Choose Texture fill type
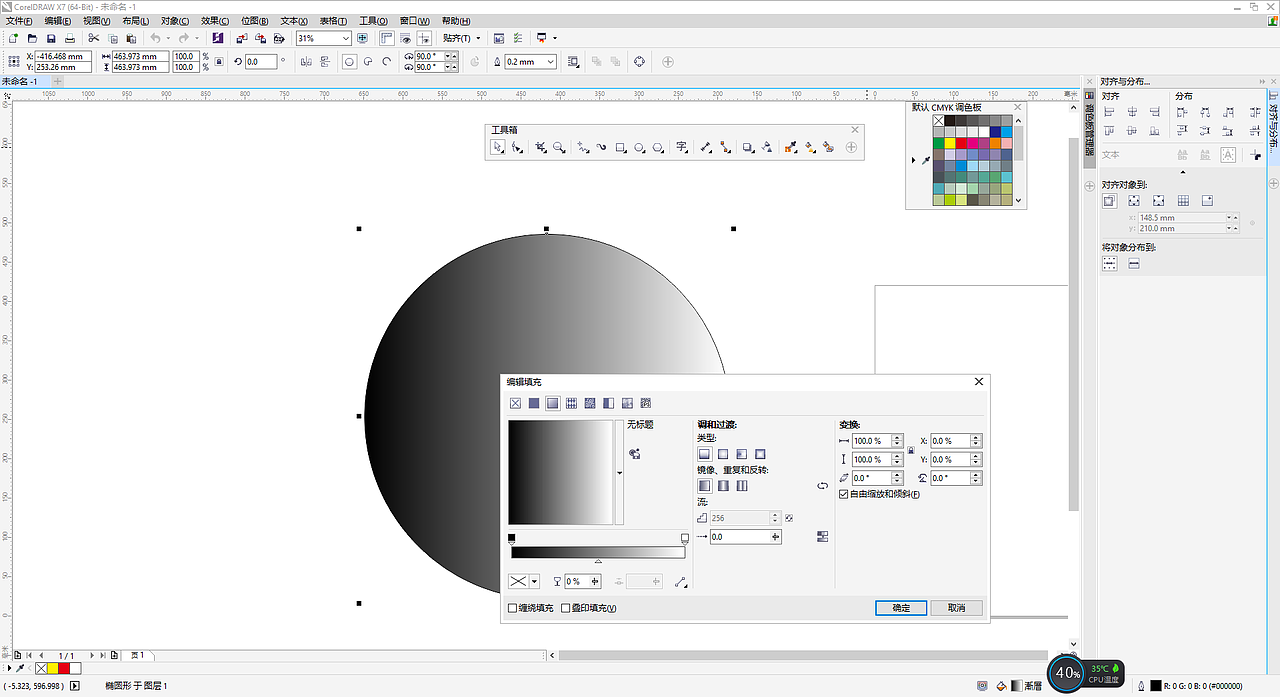 coord(627,403)
